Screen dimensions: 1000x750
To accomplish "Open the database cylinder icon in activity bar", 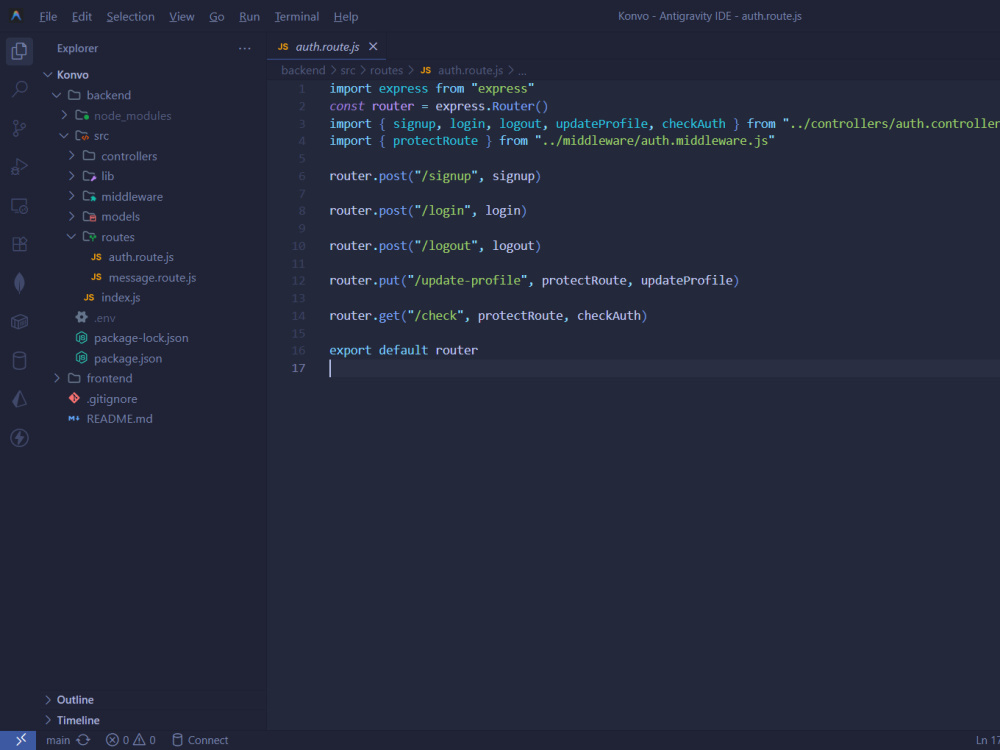I will tap(19, 361).
